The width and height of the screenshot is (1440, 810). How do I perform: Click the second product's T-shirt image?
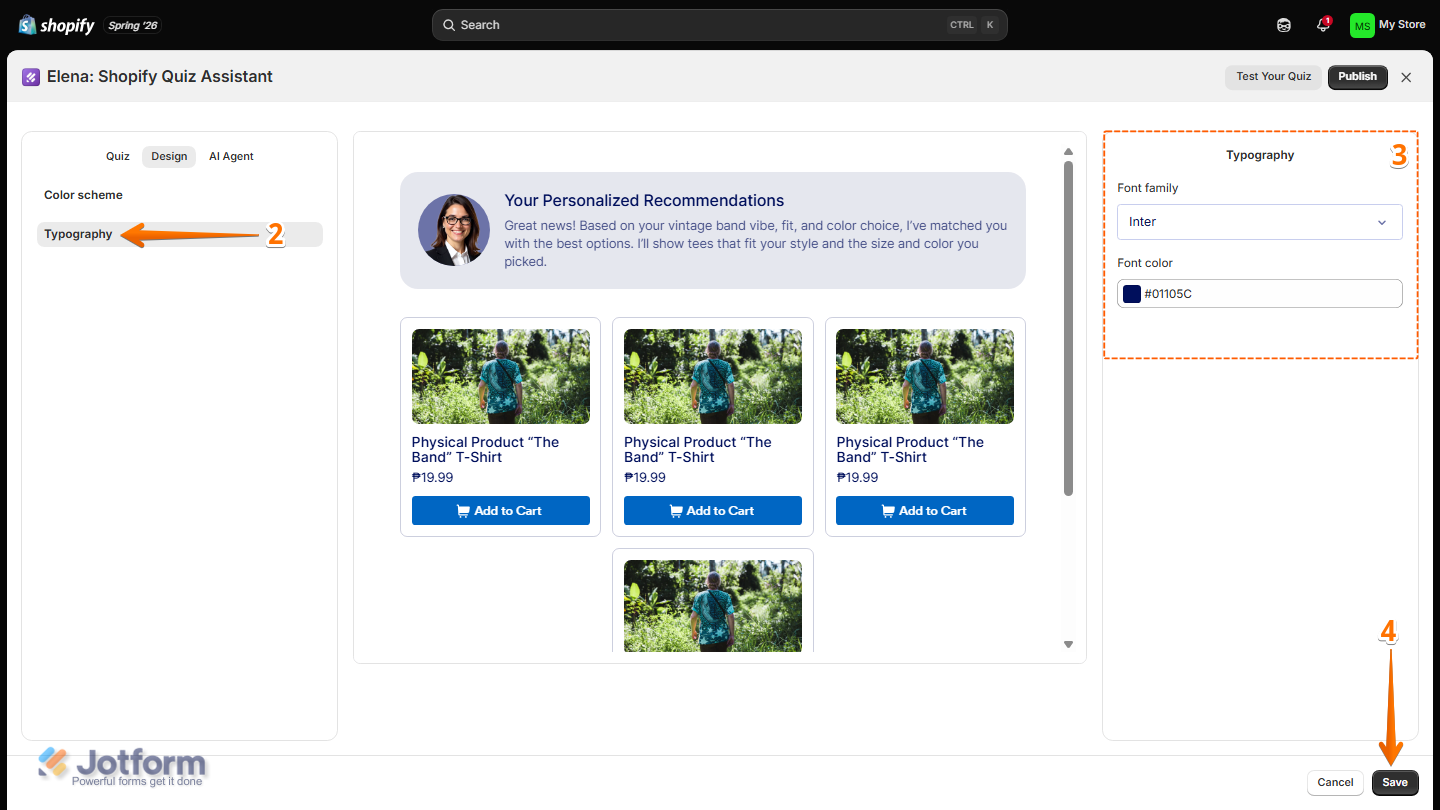pos(713,377)
